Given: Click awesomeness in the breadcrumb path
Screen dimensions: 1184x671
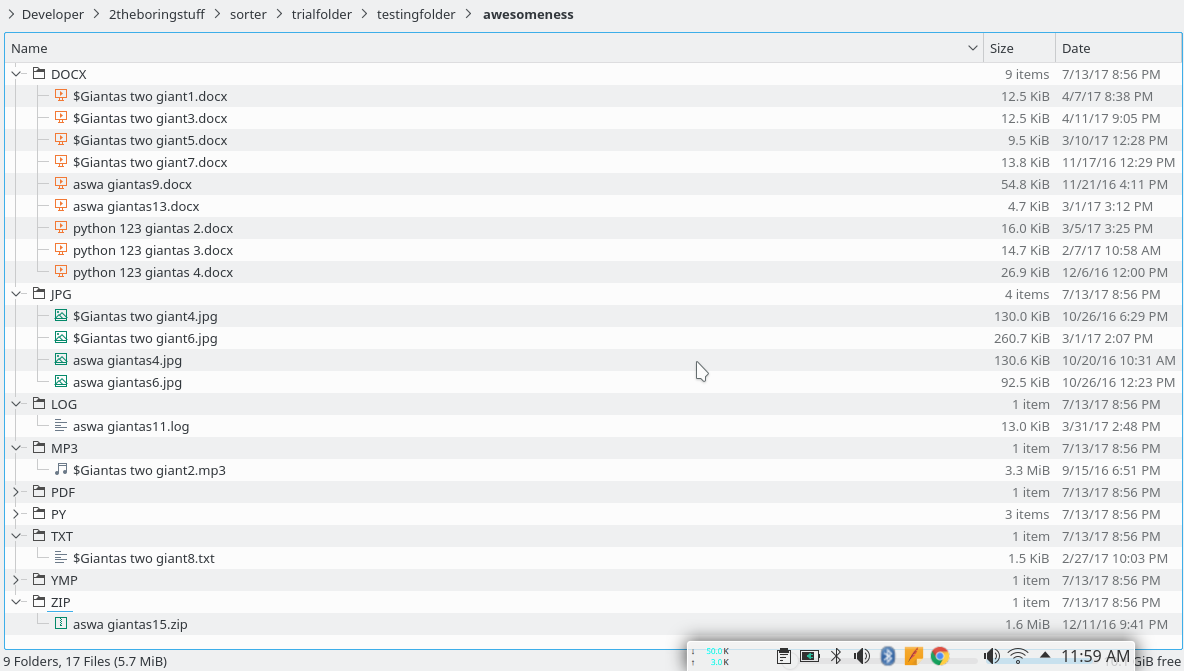Looking at the screenshot, I should tap(528, 14).
